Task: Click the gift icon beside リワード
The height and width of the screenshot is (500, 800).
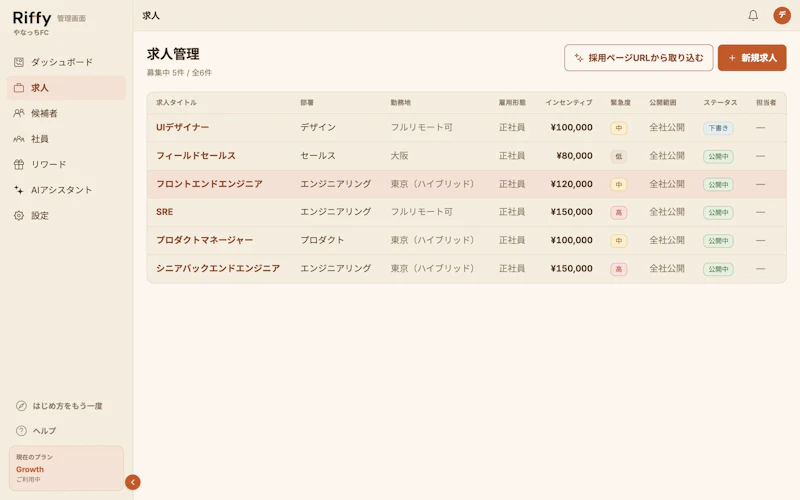Action: (x=19, y=164)
